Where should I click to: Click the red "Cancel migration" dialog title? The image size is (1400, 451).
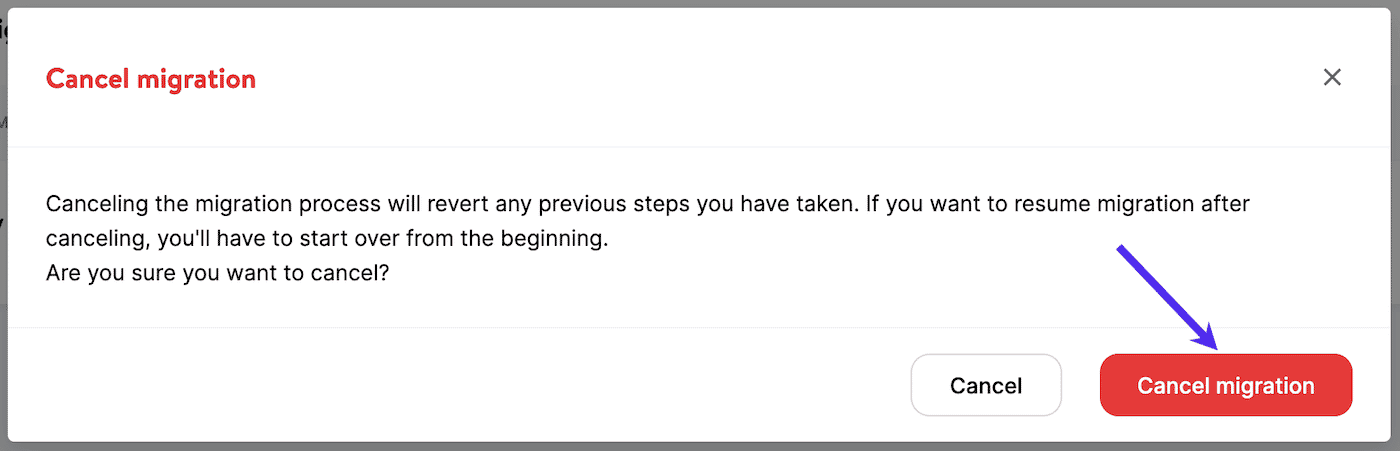pyautogui.click(x=151, y=78)
